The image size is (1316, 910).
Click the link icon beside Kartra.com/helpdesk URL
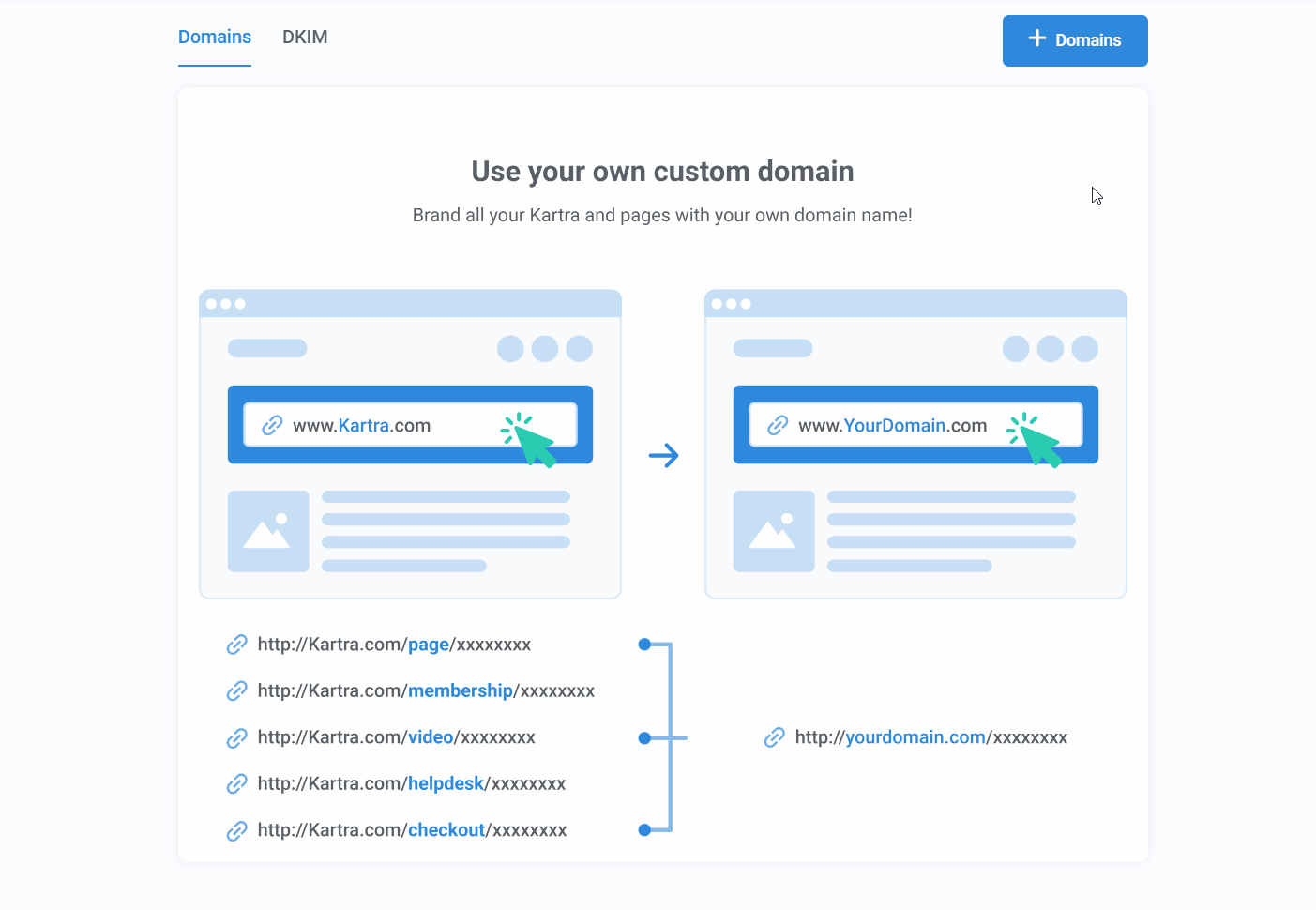tap(236, 783)
